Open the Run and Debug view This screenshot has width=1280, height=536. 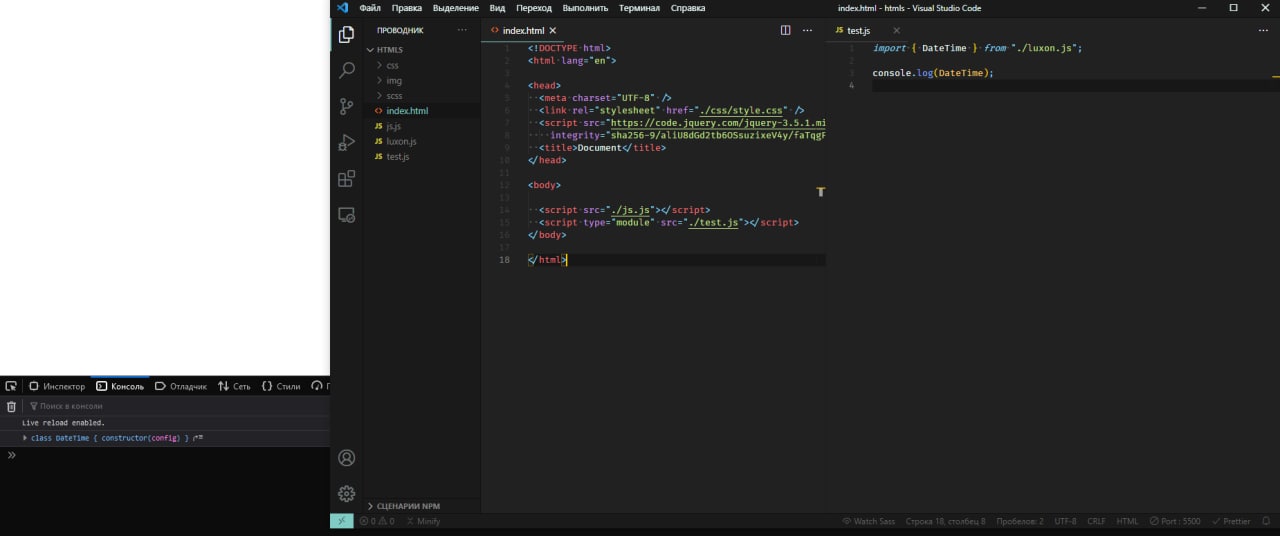(346, 143)
